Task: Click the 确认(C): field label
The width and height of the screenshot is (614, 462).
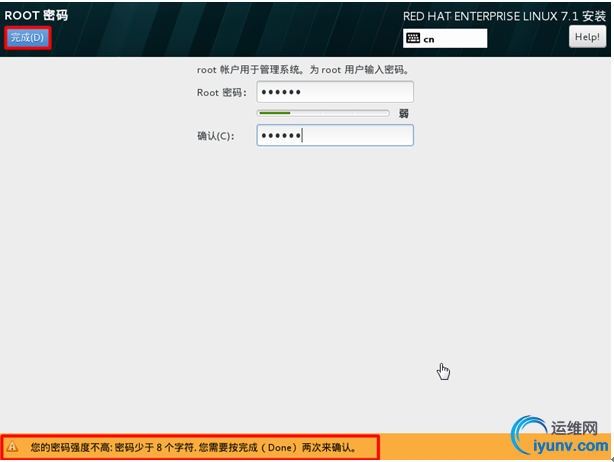Action: point(216,136)
